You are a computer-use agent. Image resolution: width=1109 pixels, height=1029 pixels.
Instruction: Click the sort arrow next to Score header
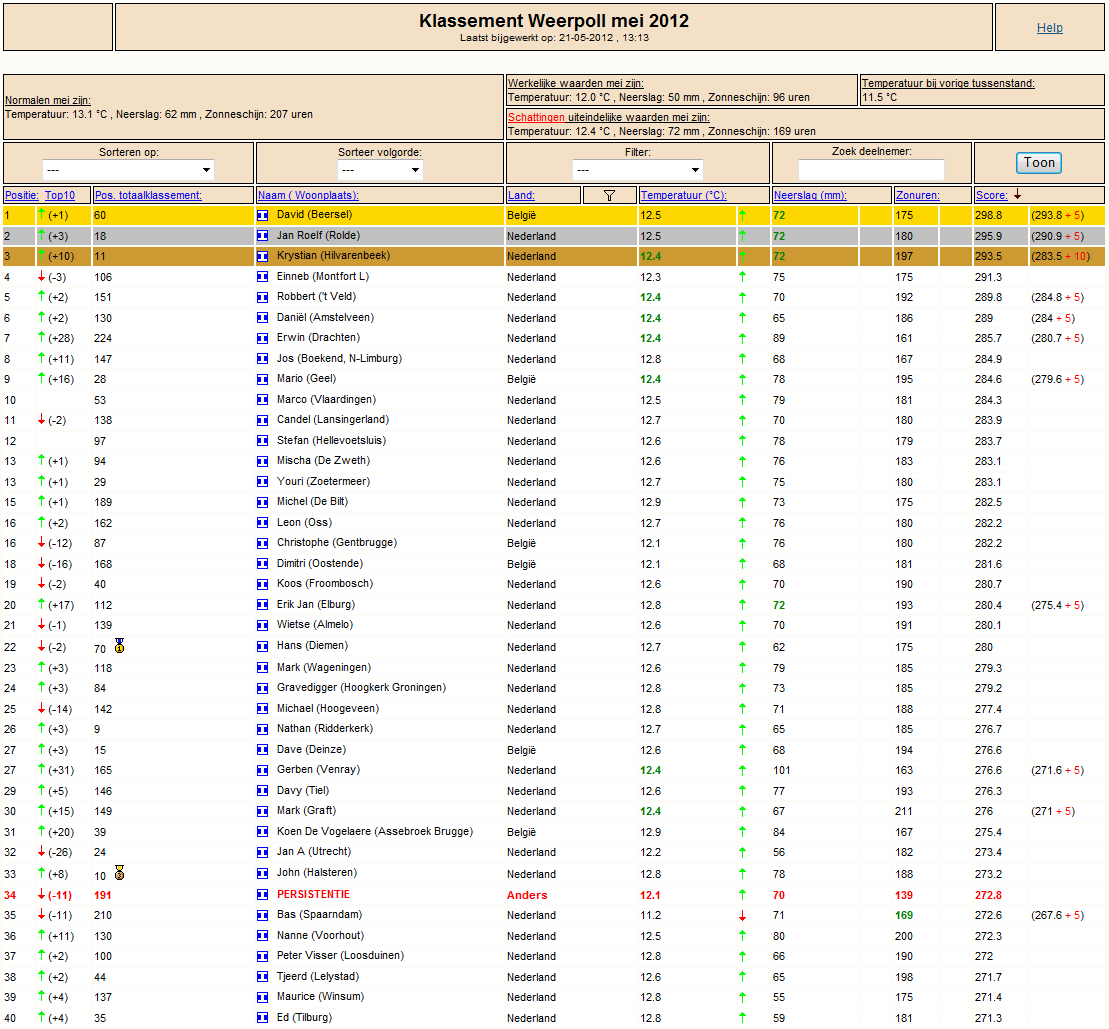pyautogui.click(x=1017, y=194)
